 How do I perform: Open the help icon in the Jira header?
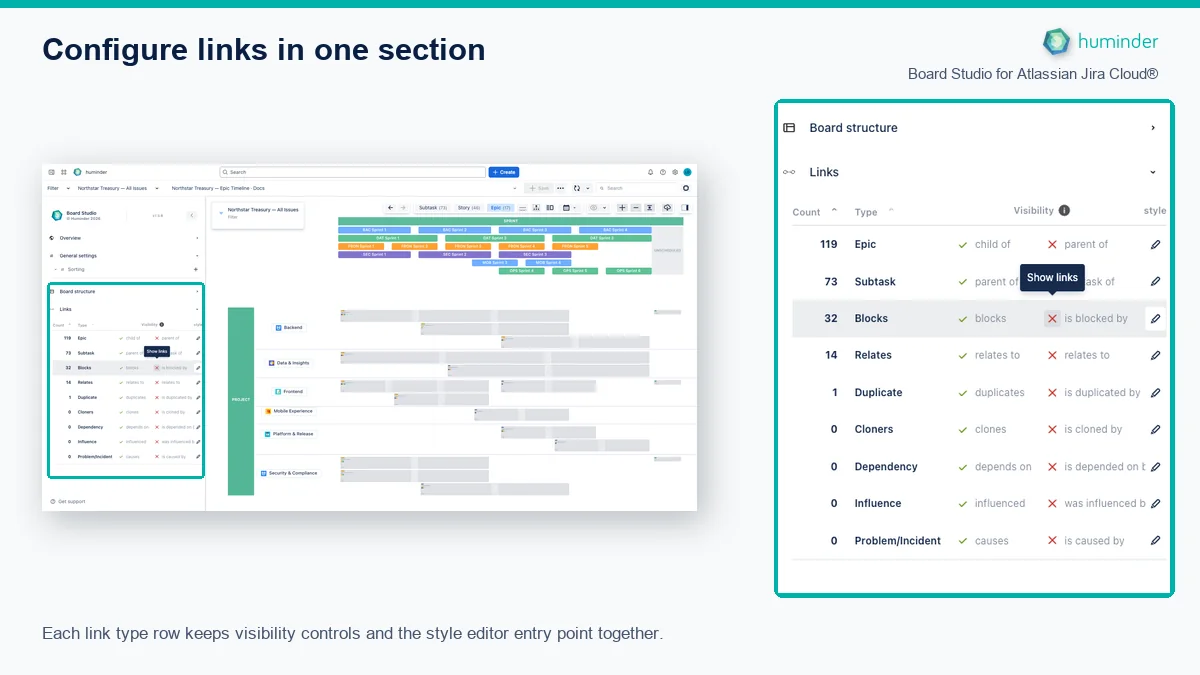[x=662, y=172]
